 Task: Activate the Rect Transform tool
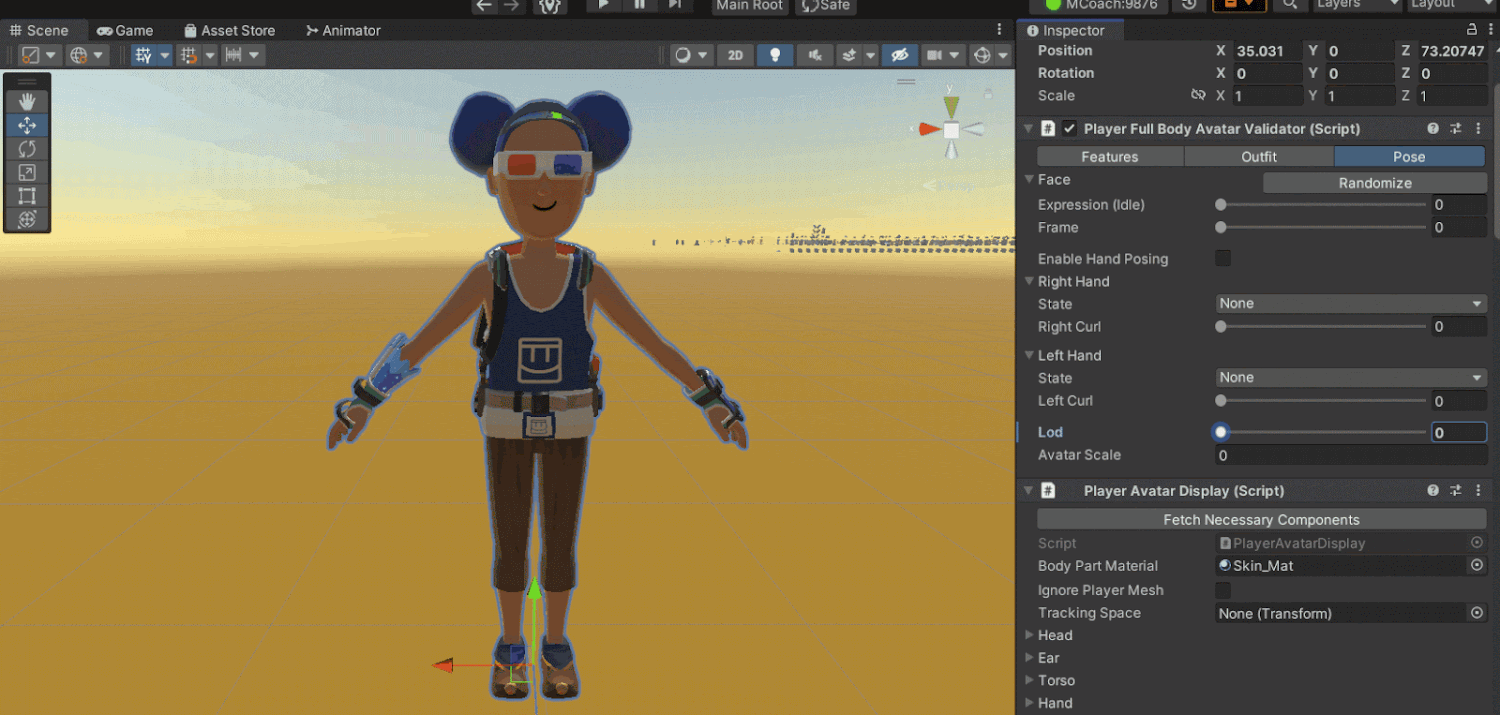click(27, 195)
